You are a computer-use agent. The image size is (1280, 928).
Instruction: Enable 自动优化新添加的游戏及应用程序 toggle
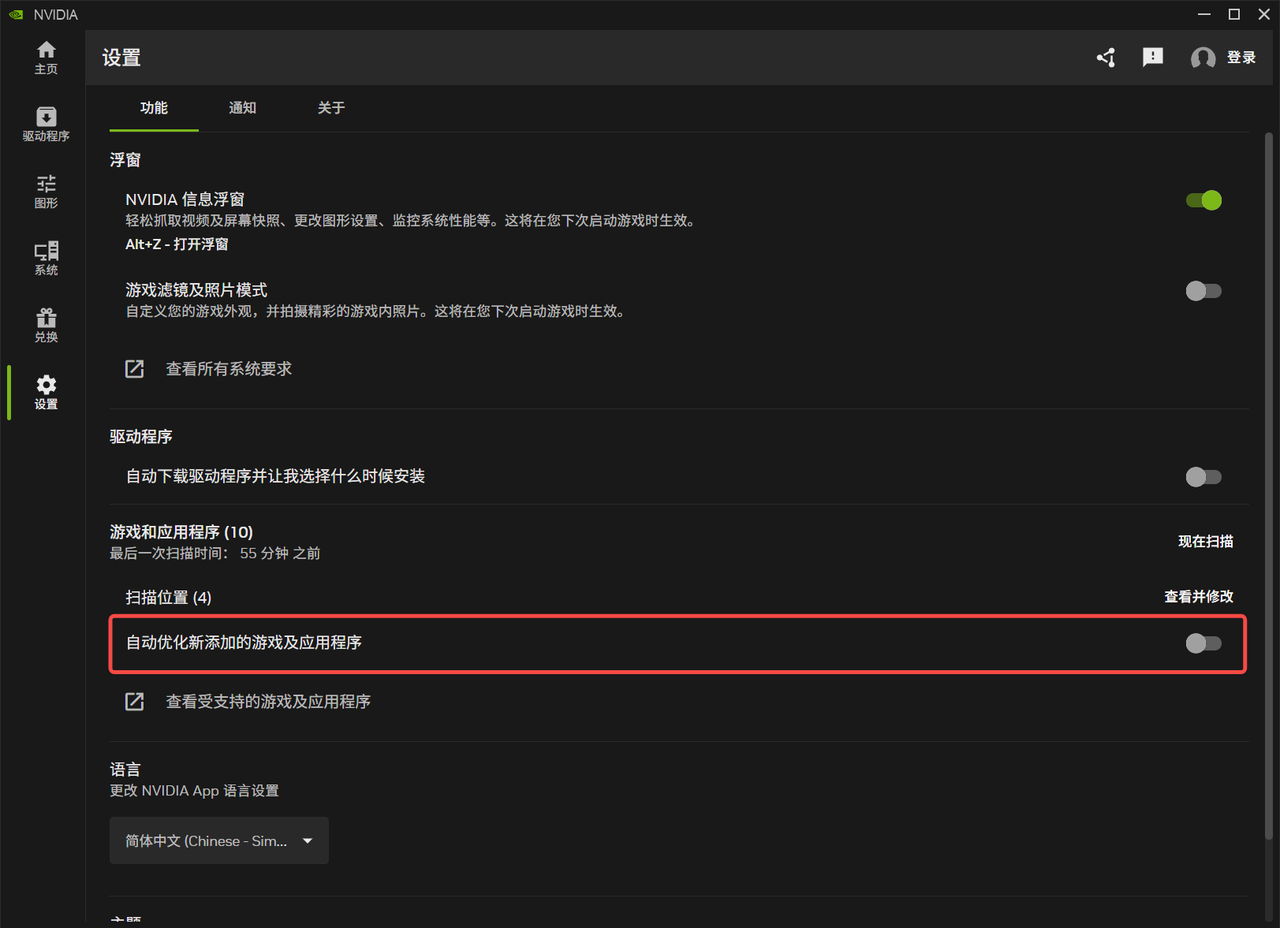[x=1203, y=643]
